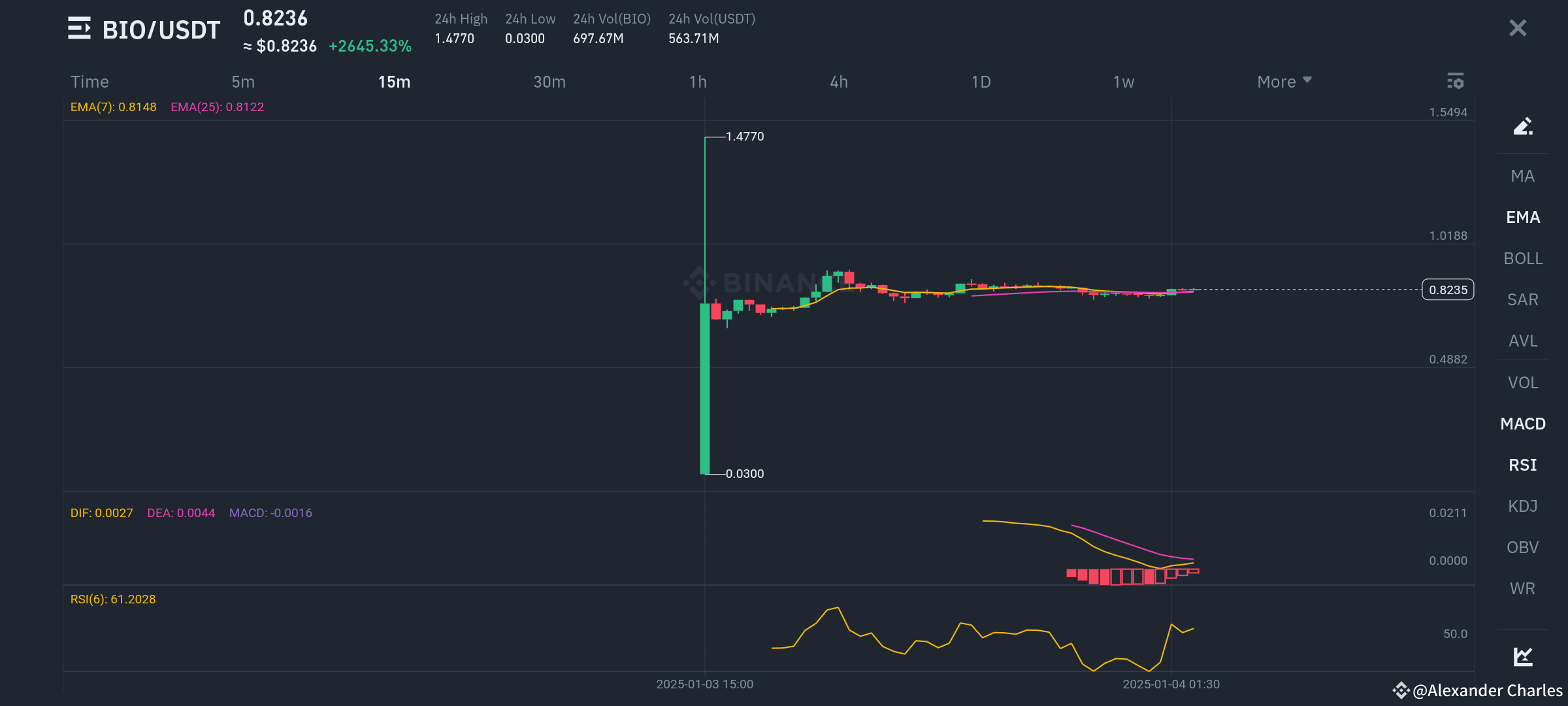Toggle the MA indicator
Viewport: 1568px width, 706px height.
pos(1523,176)
